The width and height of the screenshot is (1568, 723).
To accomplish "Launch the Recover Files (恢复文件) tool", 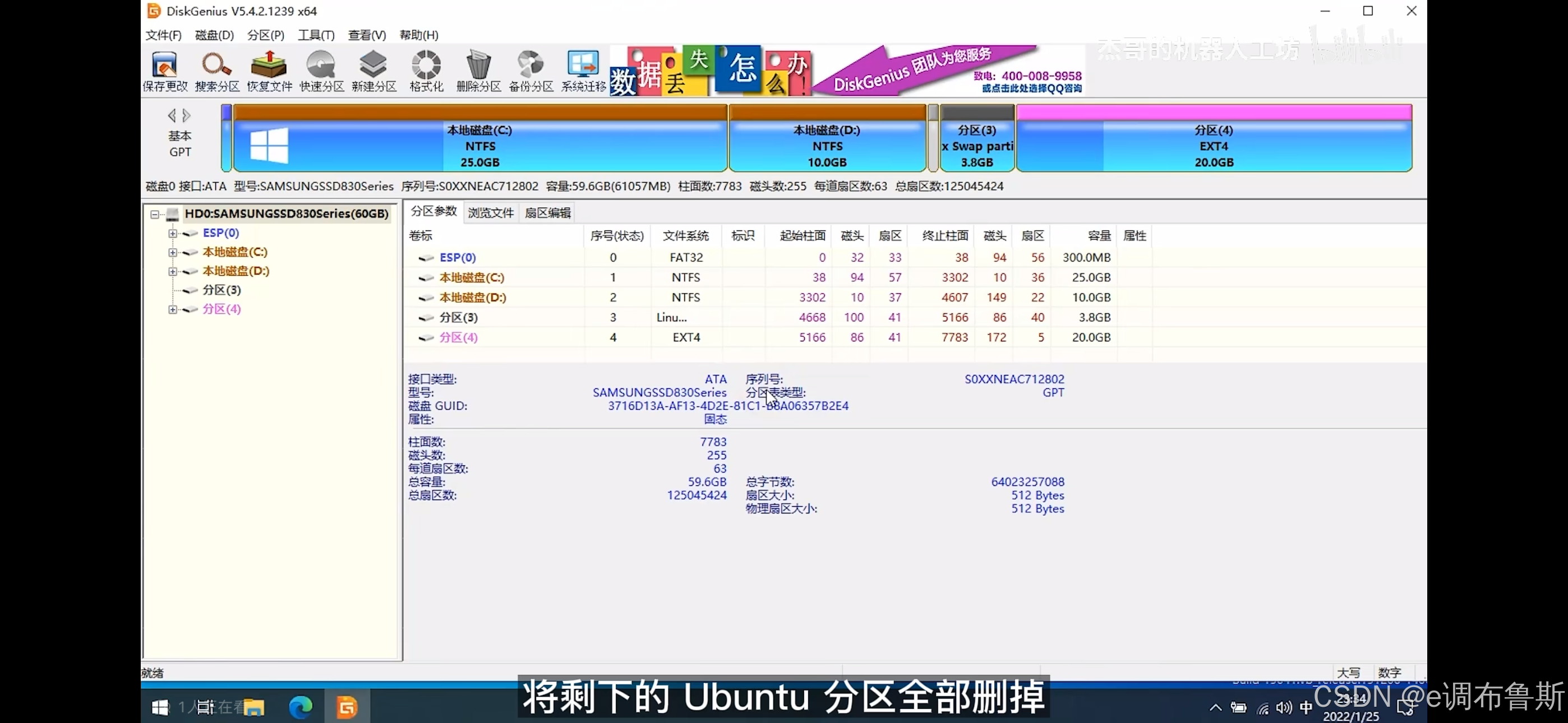I will click(269, 71).
